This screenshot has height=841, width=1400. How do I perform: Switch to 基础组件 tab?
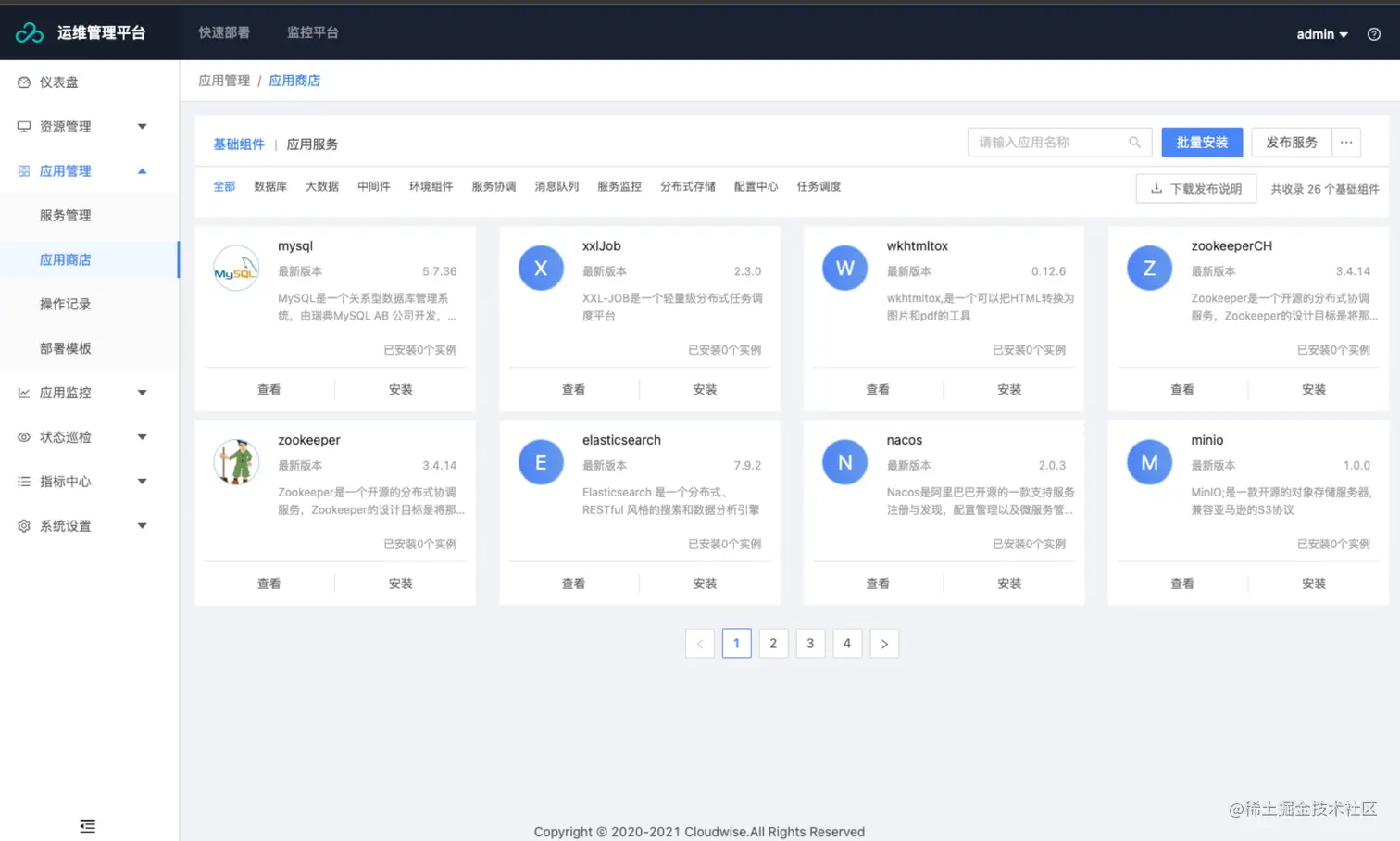point(239,144)
